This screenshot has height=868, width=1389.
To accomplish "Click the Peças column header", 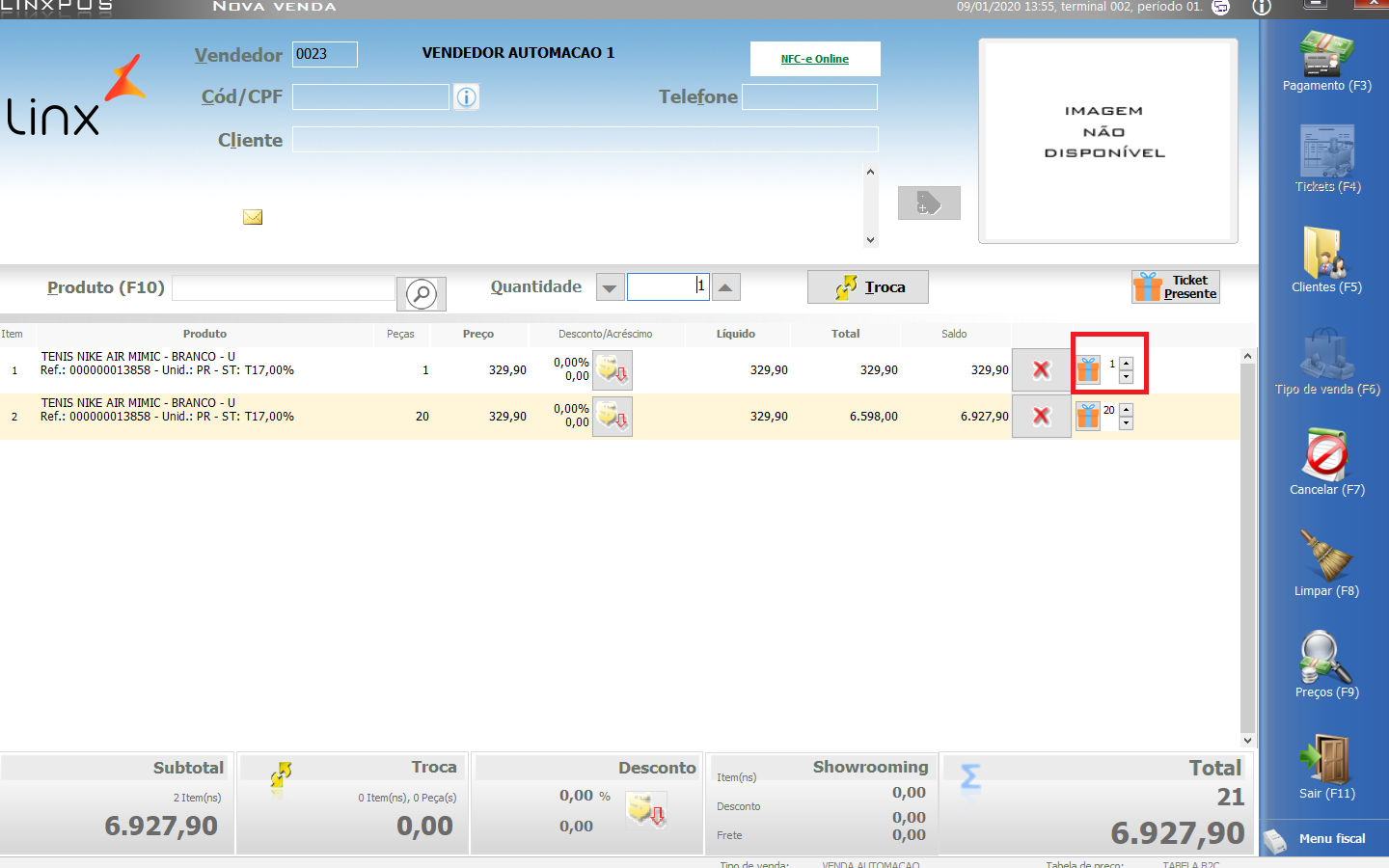I will pos(400,334).
